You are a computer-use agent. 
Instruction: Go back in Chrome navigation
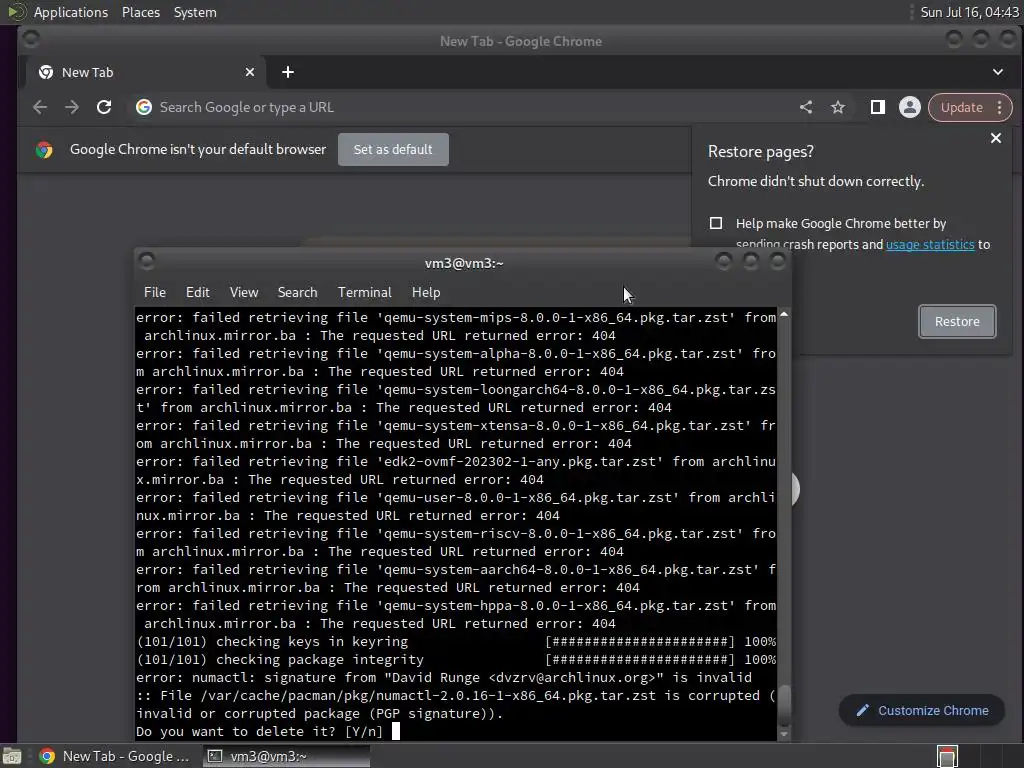40,107
